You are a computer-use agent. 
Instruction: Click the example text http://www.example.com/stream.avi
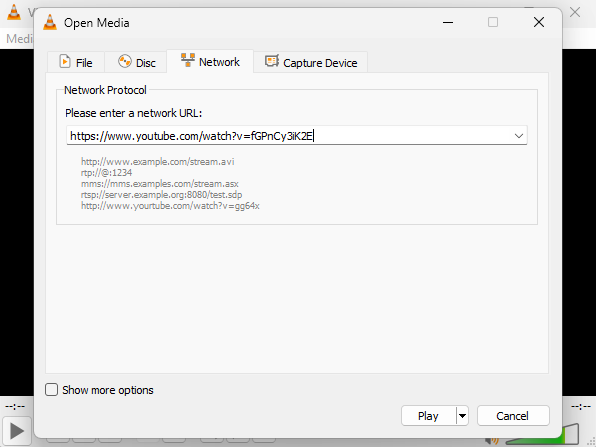157,162
